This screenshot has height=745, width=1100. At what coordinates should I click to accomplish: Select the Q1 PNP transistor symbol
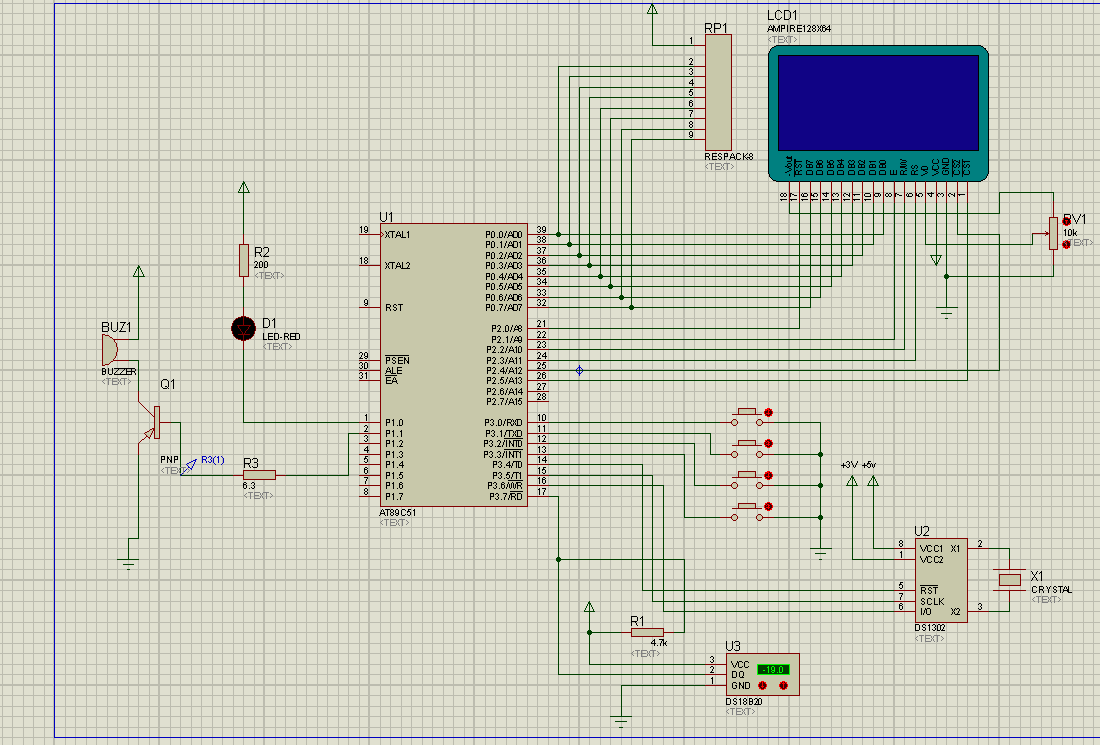tap(154, 422)
